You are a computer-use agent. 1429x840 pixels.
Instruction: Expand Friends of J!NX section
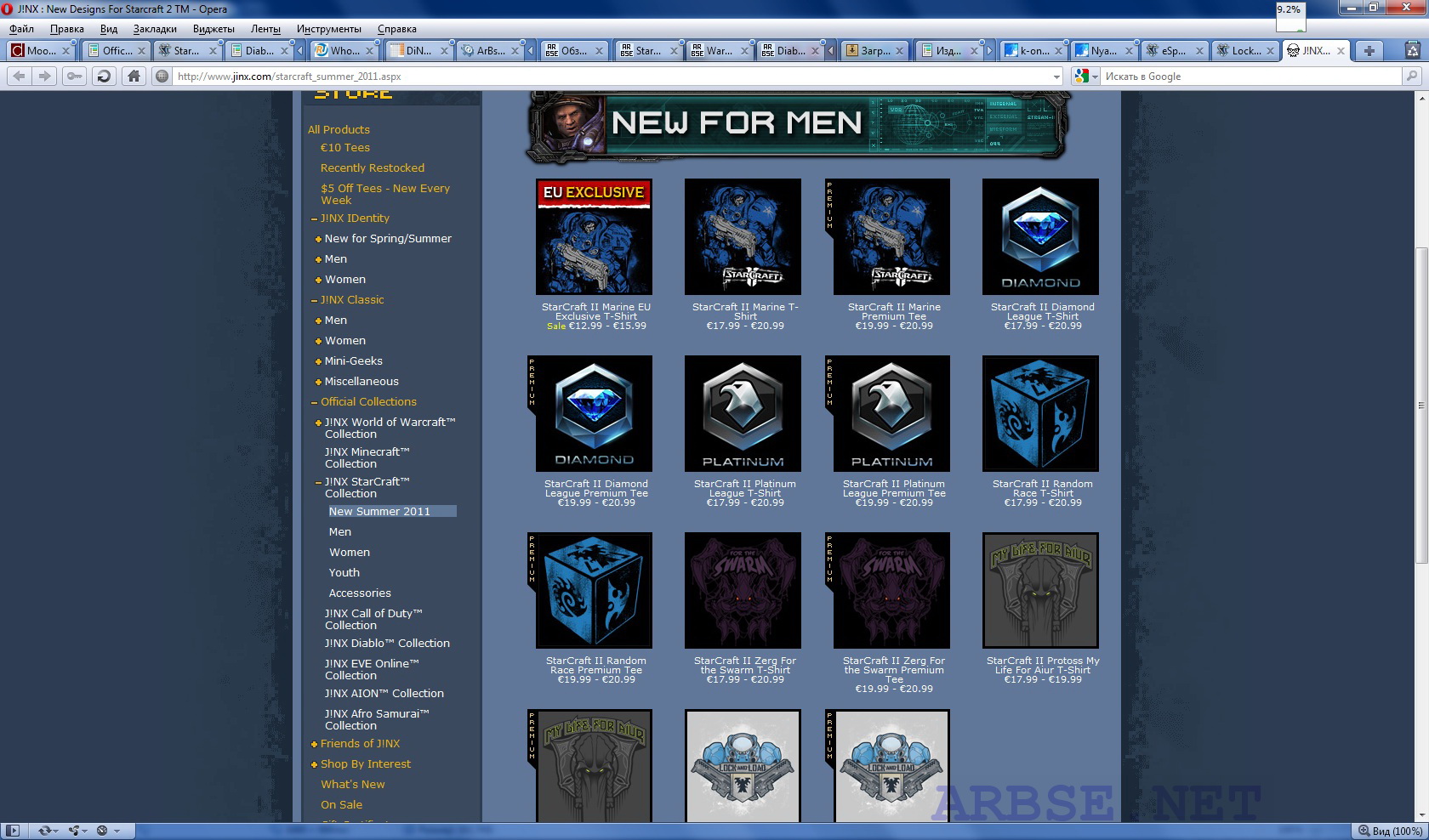coord(314,744)
